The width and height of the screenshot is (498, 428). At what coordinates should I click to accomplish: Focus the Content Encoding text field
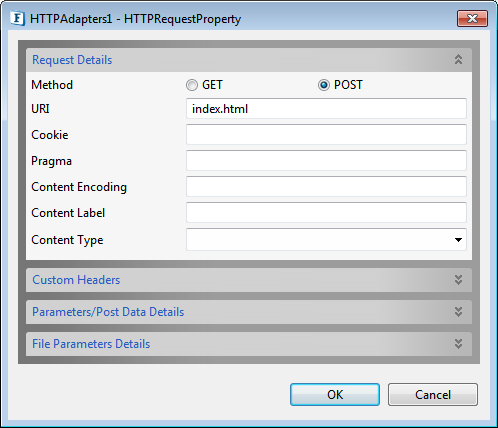point(326,187)
